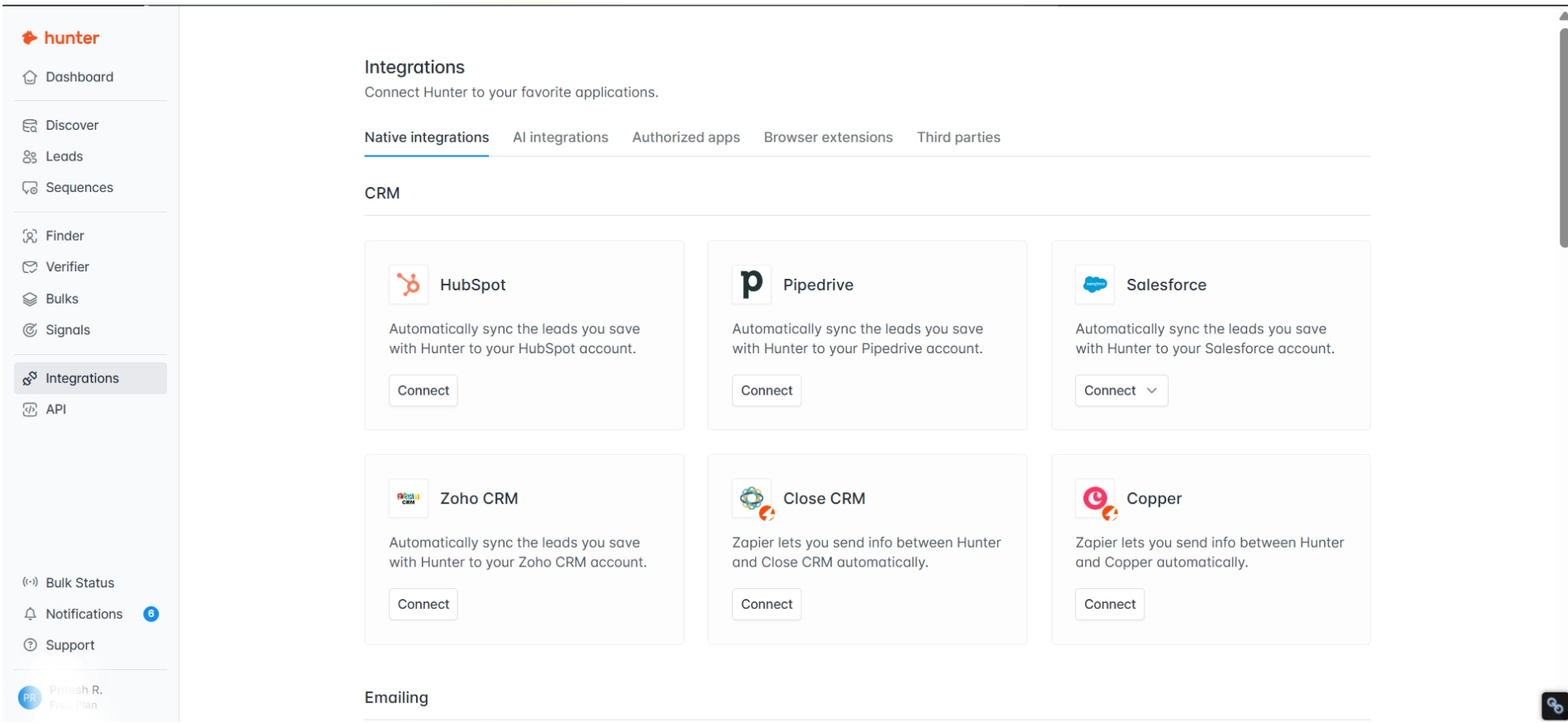Open the Browser extensions tab
Screen dimensions: 1568x723
tap(828, 137)
